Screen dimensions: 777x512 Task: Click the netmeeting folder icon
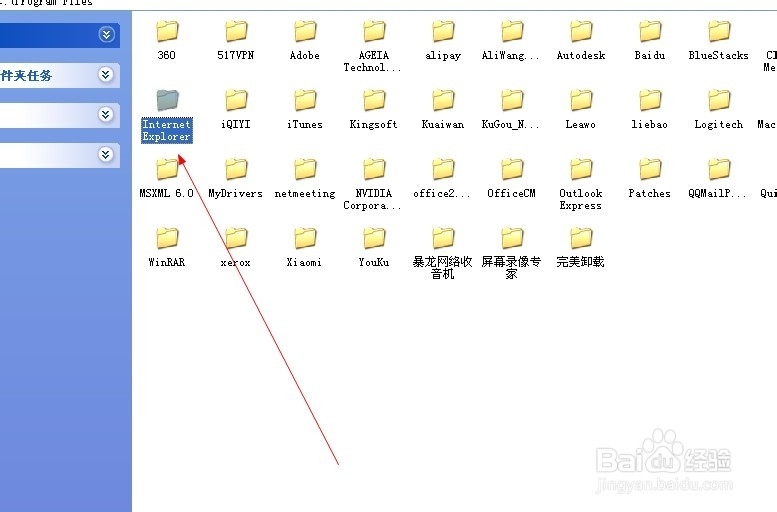[305, 170]
